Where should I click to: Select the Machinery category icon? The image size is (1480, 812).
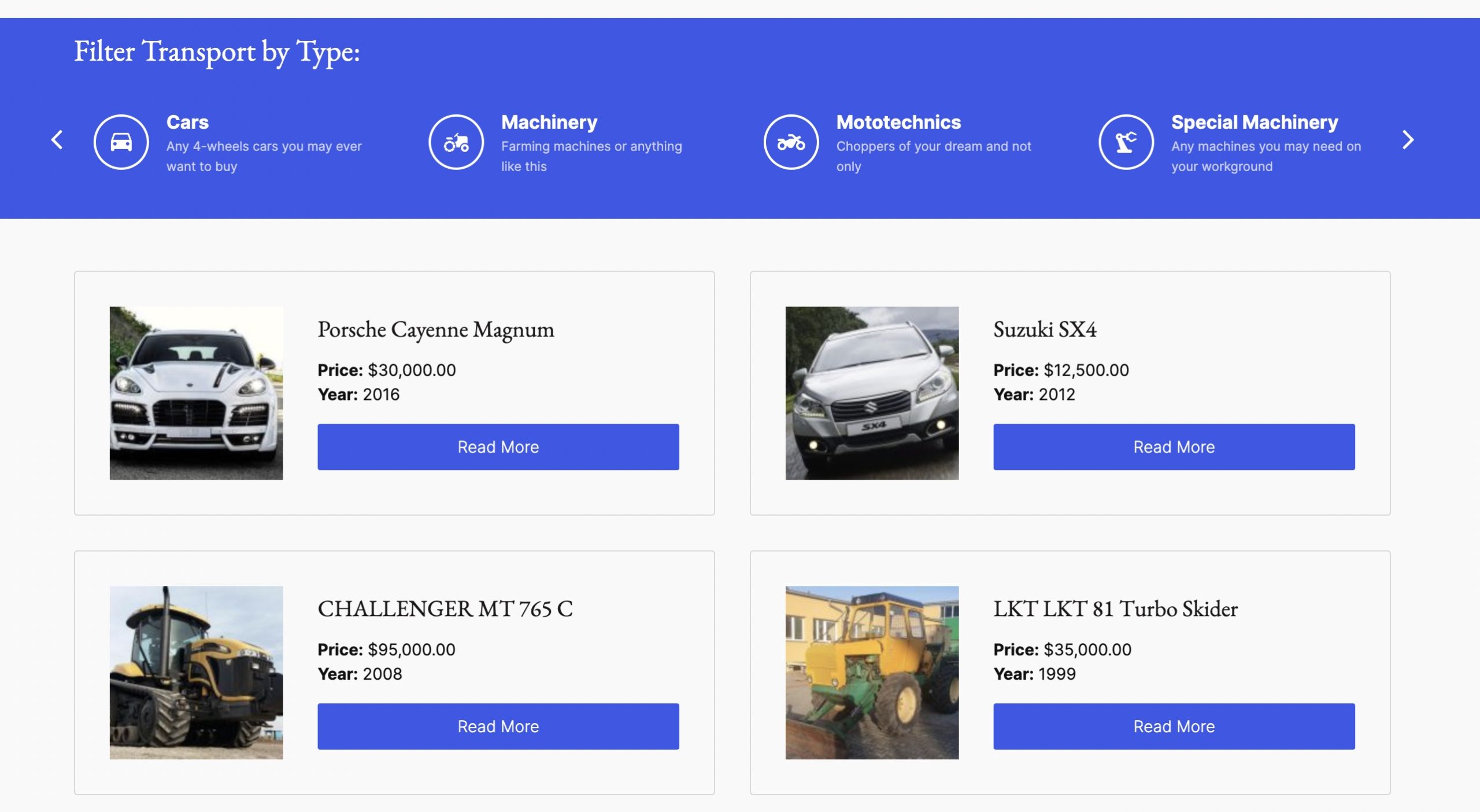pyautogui.click(x=456, y=141)
